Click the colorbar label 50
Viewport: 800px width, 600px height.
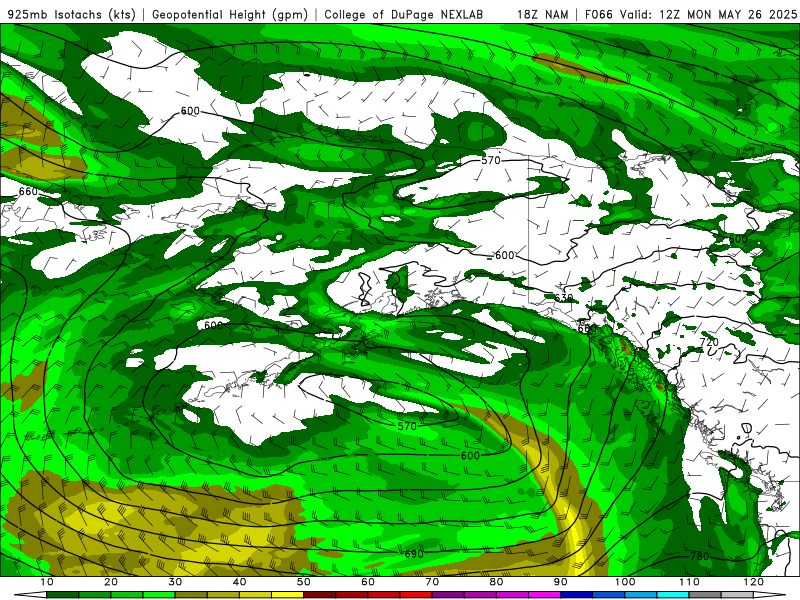[x=304, y=582]
